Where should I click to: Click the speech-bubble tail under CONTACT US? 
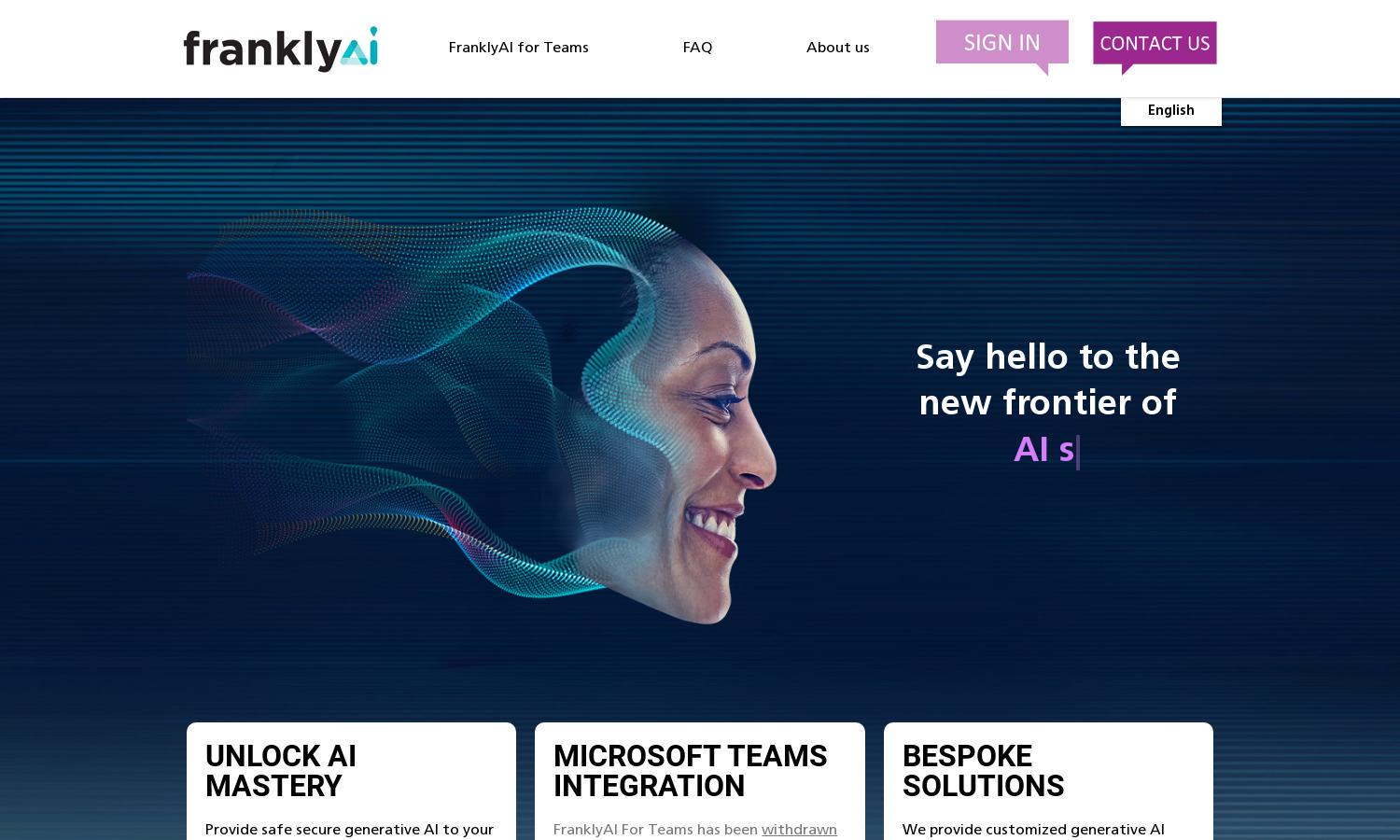click(x=1127, y=69)
